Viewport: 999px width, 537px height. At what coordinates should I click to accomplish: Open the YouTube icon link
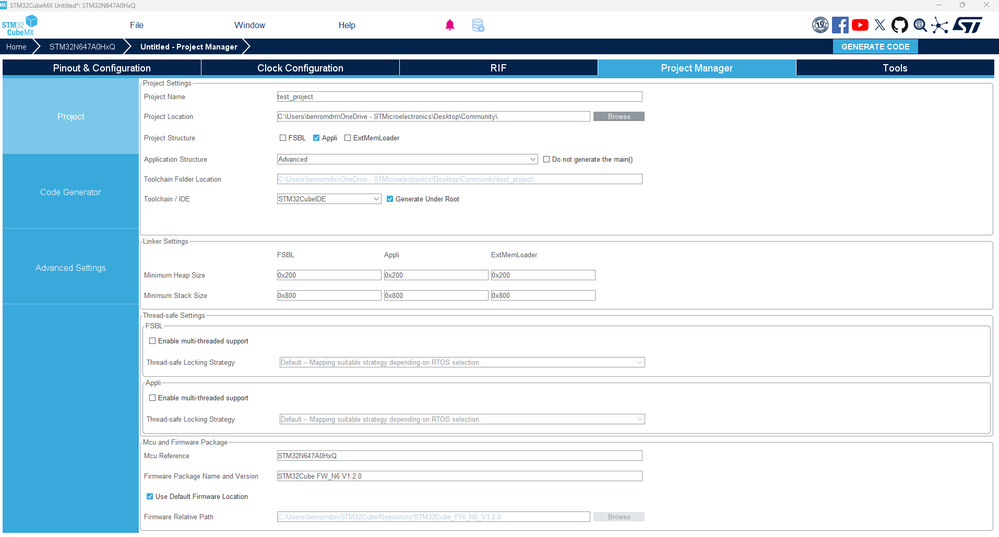(860, 25)
